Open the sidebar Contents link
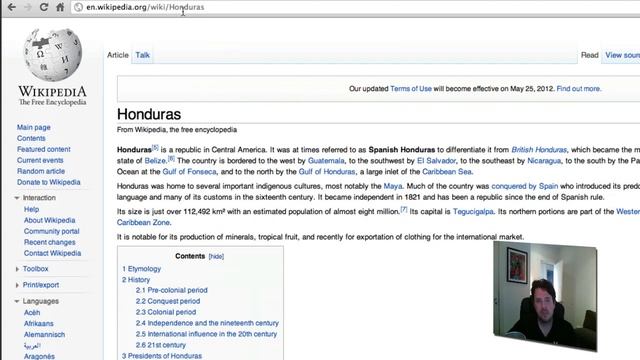 coord(31,138)
